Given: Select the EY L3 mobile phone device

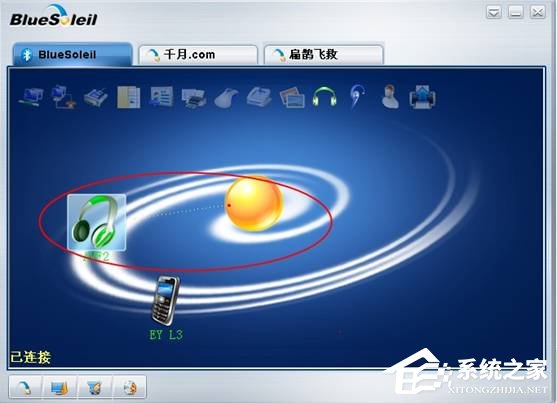Looking at the screenshot, I should point(165,300).
